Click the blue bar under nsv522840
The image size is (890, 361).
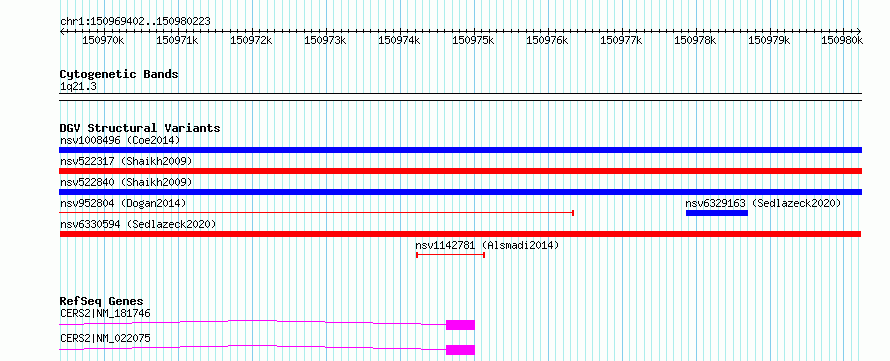pos(460,192)
